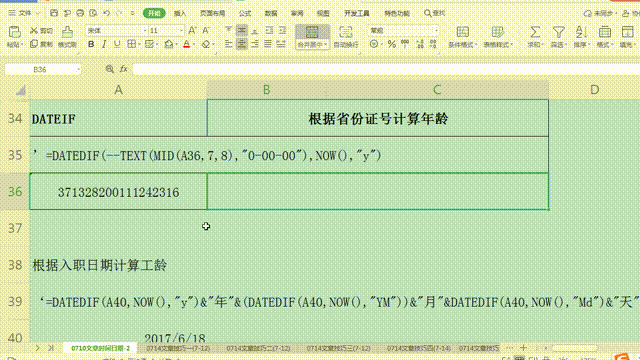Click the Print icon in quick access bar
Viewport: 640px width, 360px height.
pos(80,13)
